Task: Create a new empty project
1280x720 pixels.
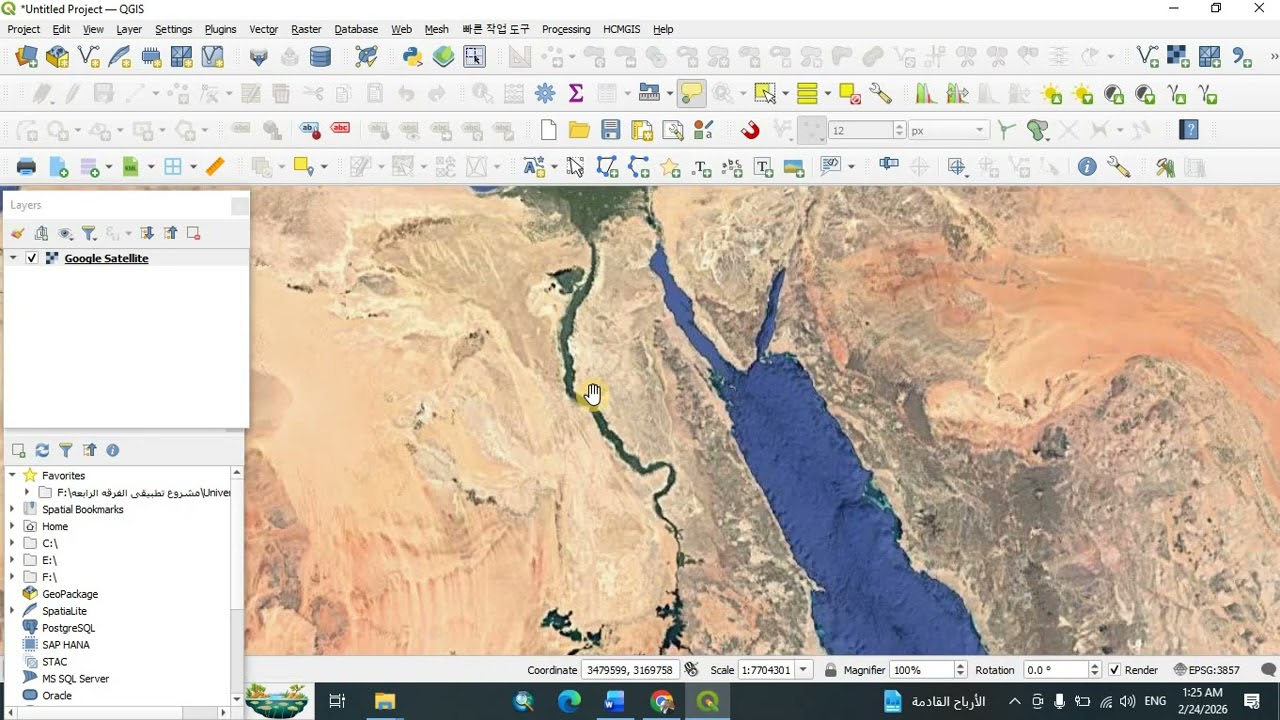Action: 548,130
